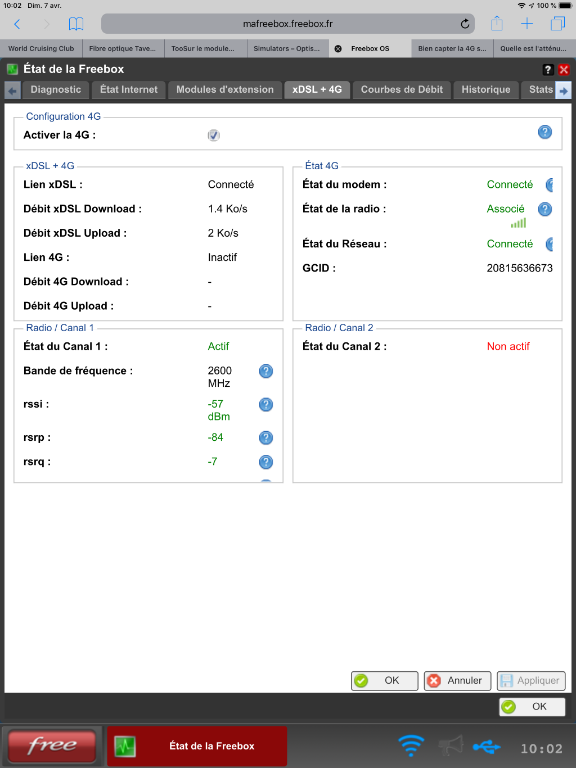Image resolution: width=576 pixels, height=768 pixels.
Task: Click the radio signal strength bars
Action: tap(518, 223)
